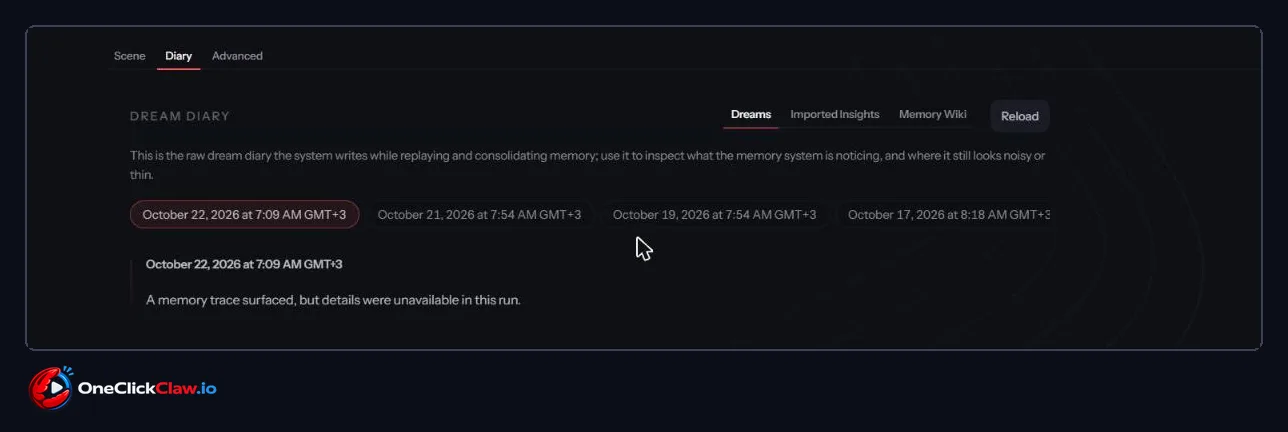Click the memory trace surfaced entry text
Image resolution: width=1288 pixels, height=432 pixels.
click(333, 300)
